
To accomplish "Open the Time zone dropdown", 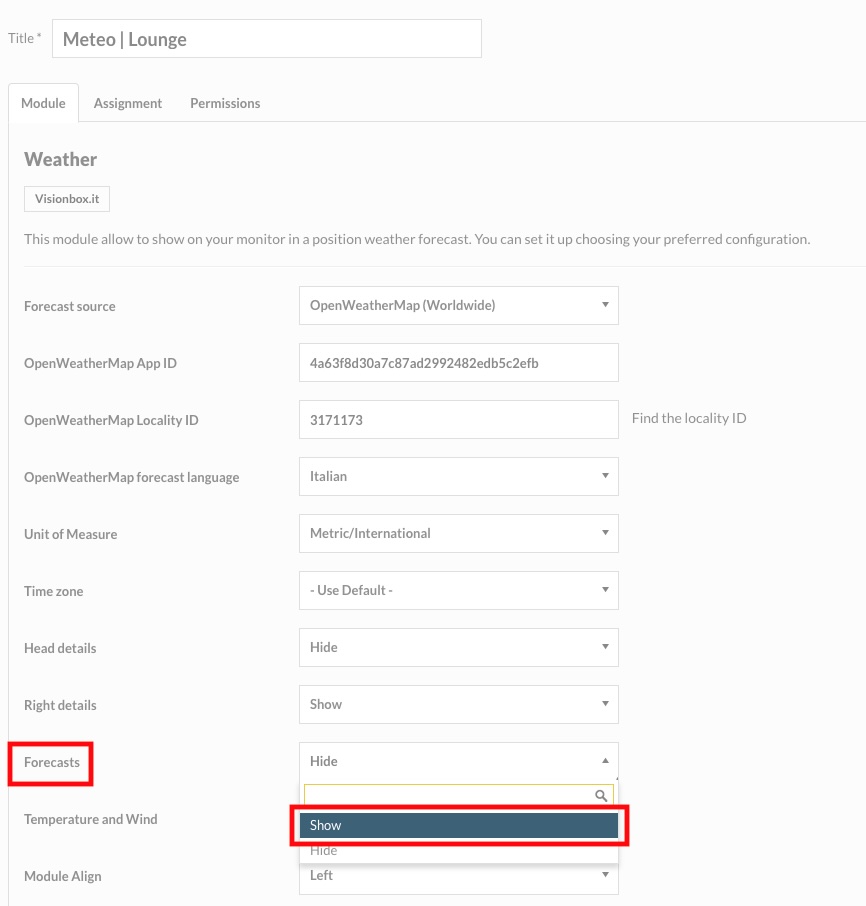I will point(459,591).
